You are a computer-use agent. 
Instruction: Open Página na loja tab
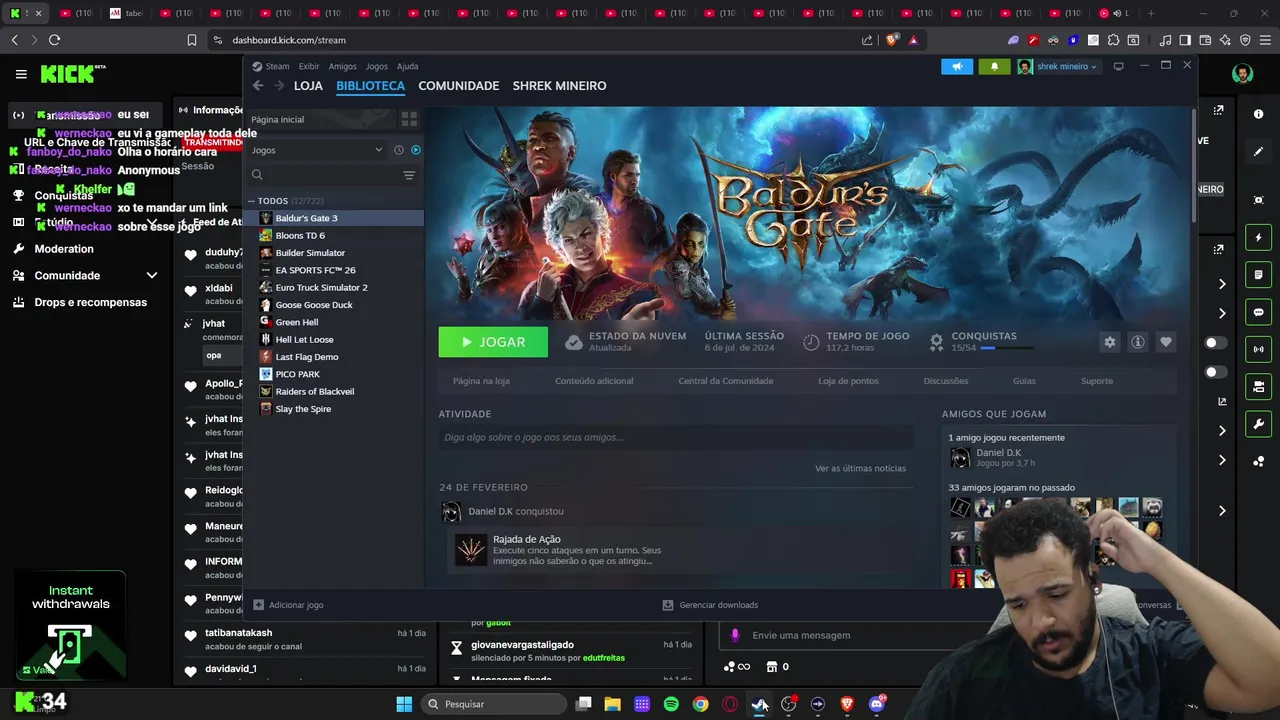[481, 381]
